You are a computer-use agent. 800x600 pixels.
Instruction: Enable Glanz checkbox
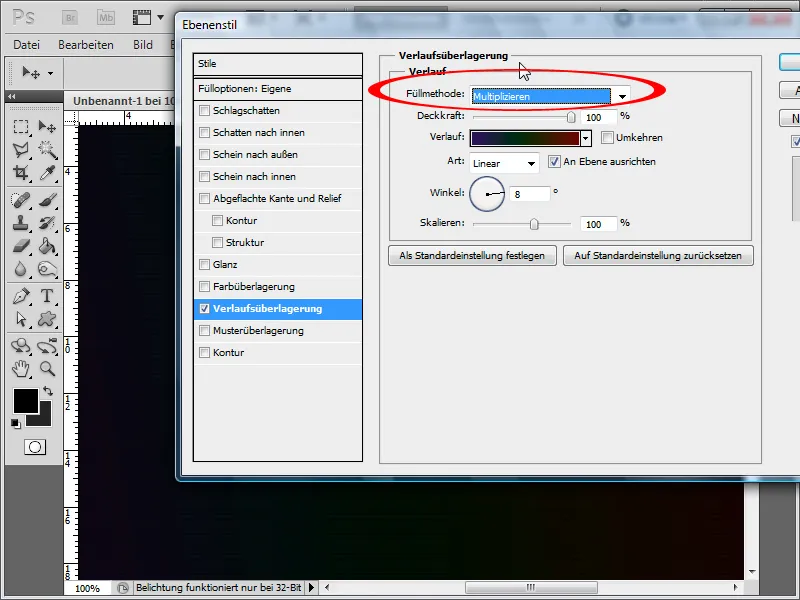205,264
